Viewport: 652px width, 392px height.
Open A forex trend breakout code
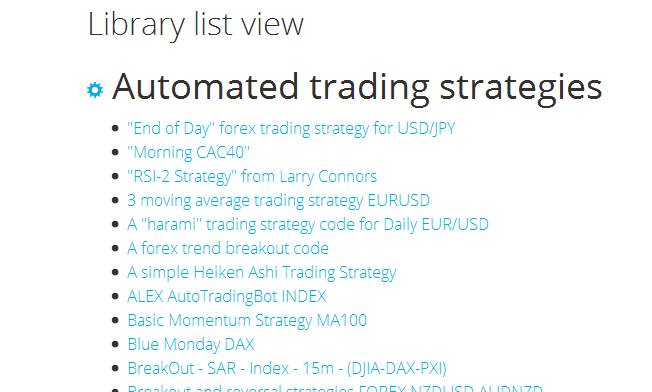point(228,248)
